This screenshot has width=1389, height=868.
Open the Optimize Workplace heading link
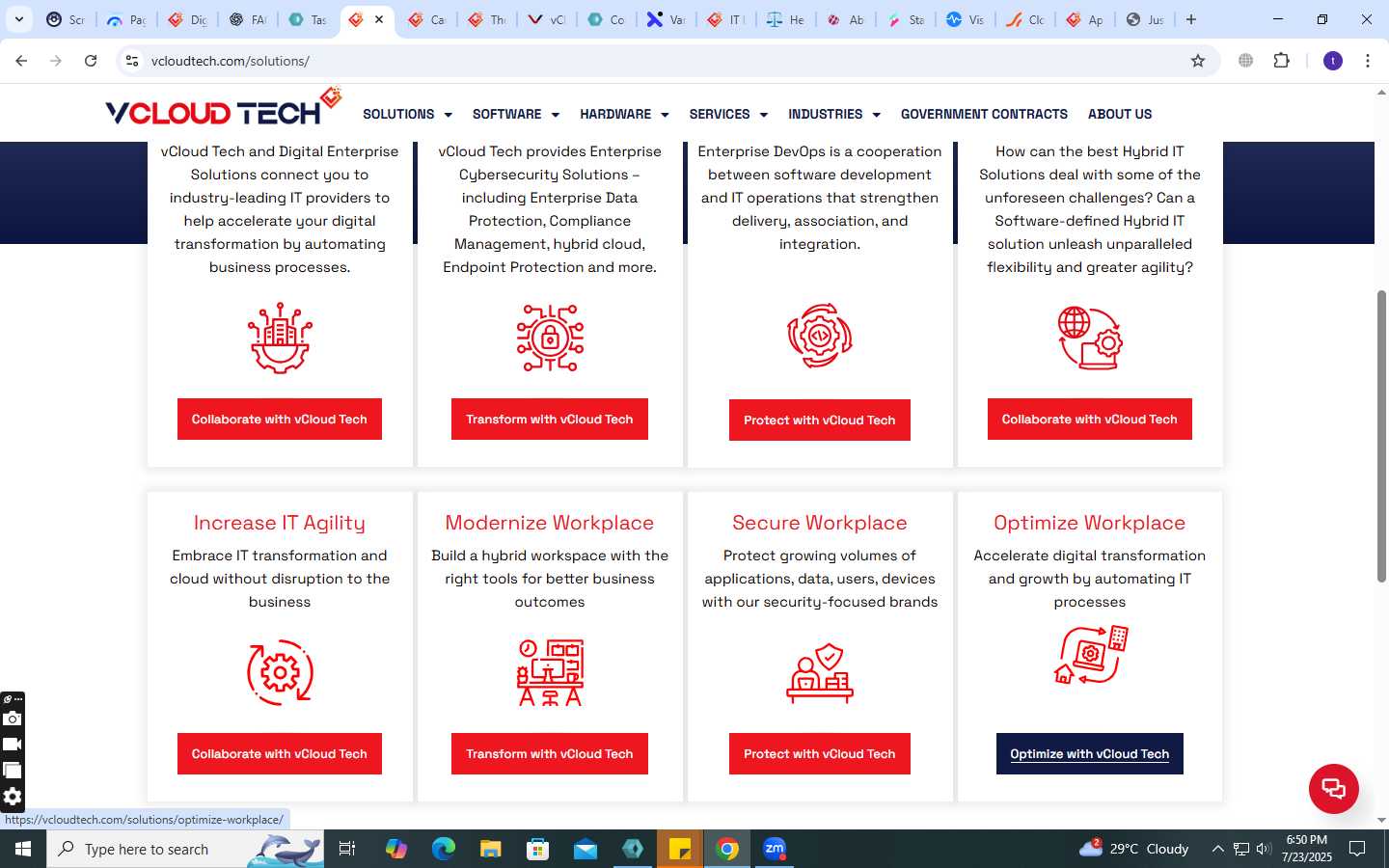click(1090, 523)
